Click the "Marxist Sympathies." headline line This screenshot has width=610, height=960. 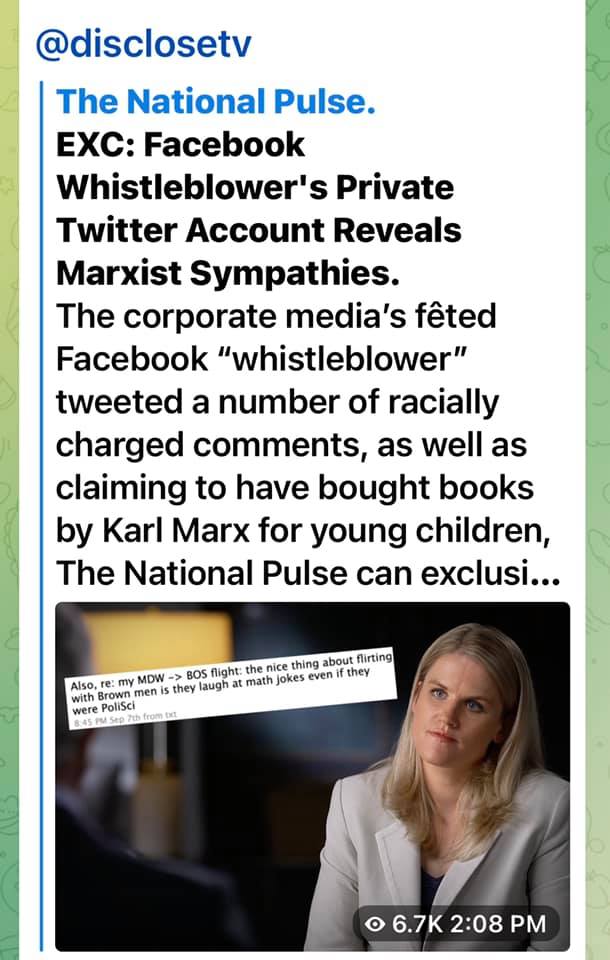point(228,274)
